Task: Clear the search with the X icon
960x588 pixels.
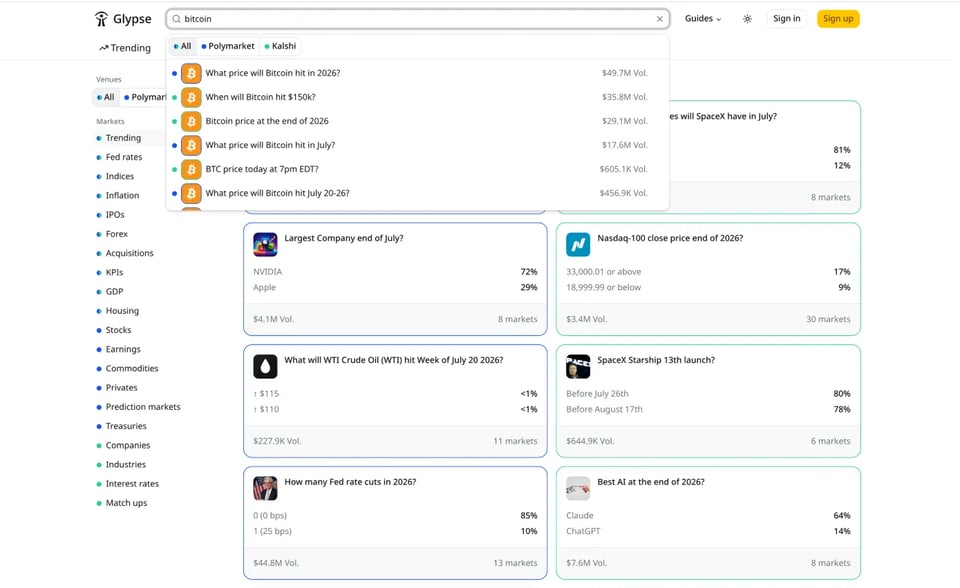Action: [659, 19]
